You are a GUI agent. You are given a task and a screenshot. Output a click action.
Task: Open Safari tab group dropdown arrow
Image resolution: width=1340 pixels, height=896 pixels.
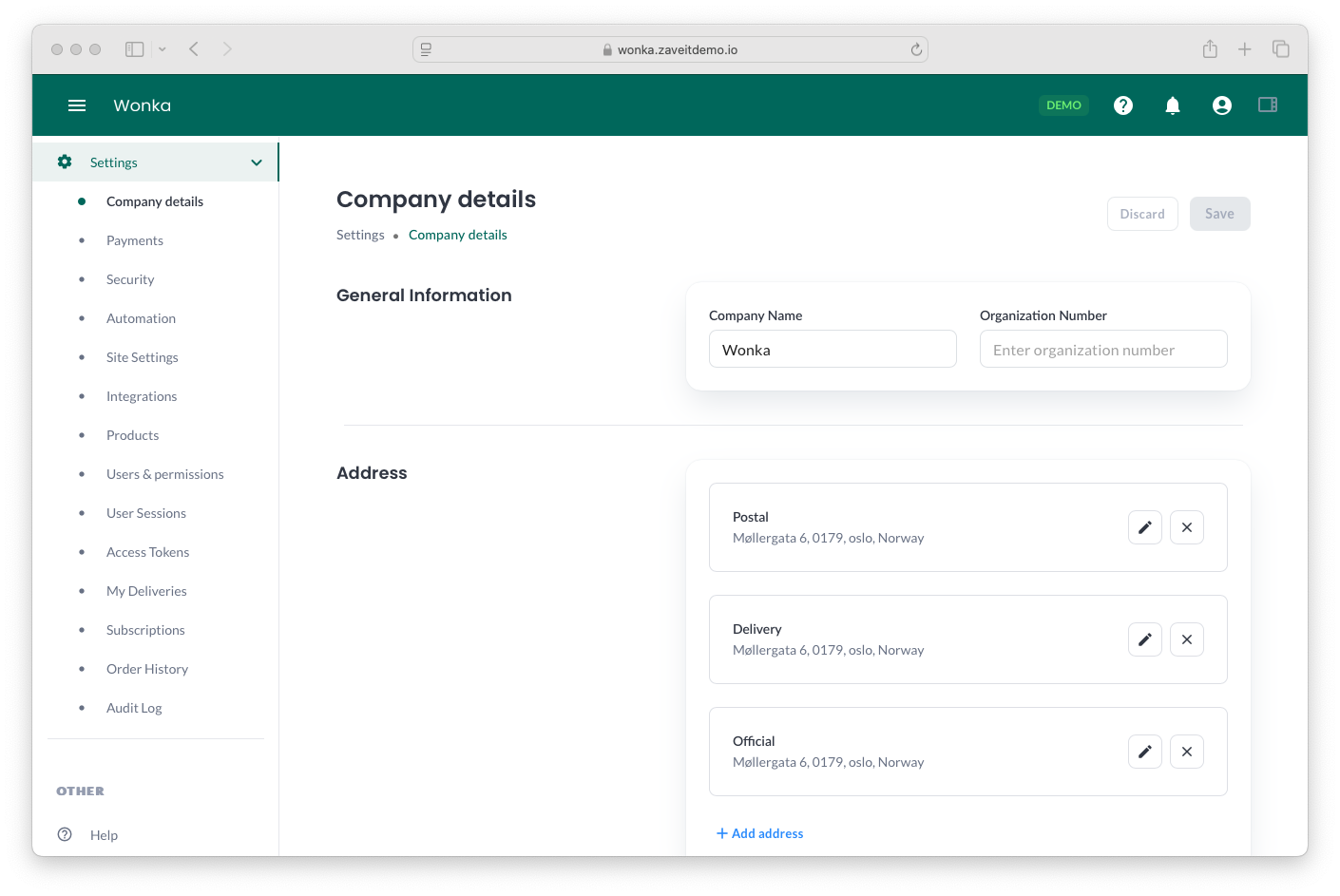[x=163, y=49]
